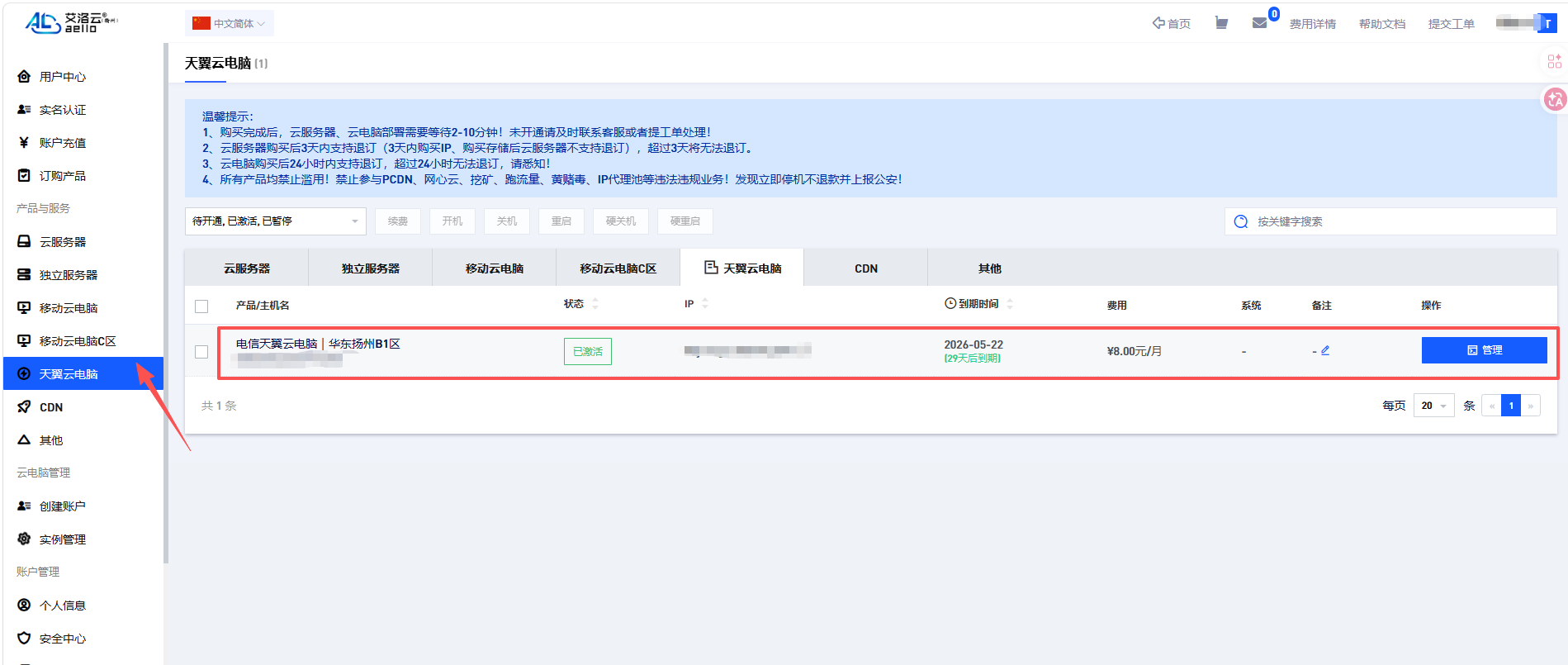The width and height of the screenshot is (1568, 665).
Task: Sort by expiry time column arrows
Action: (1010, 304)
